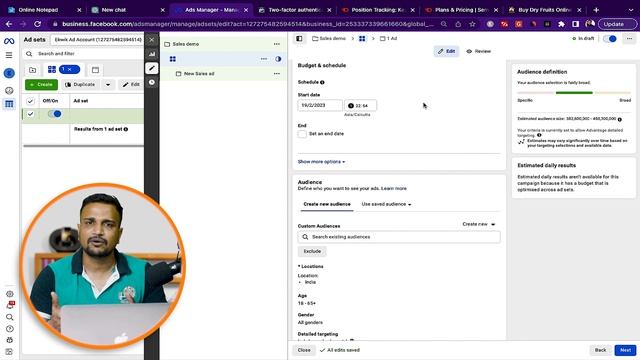
Task: Open the start time picker
Action: tap(360, 105)
